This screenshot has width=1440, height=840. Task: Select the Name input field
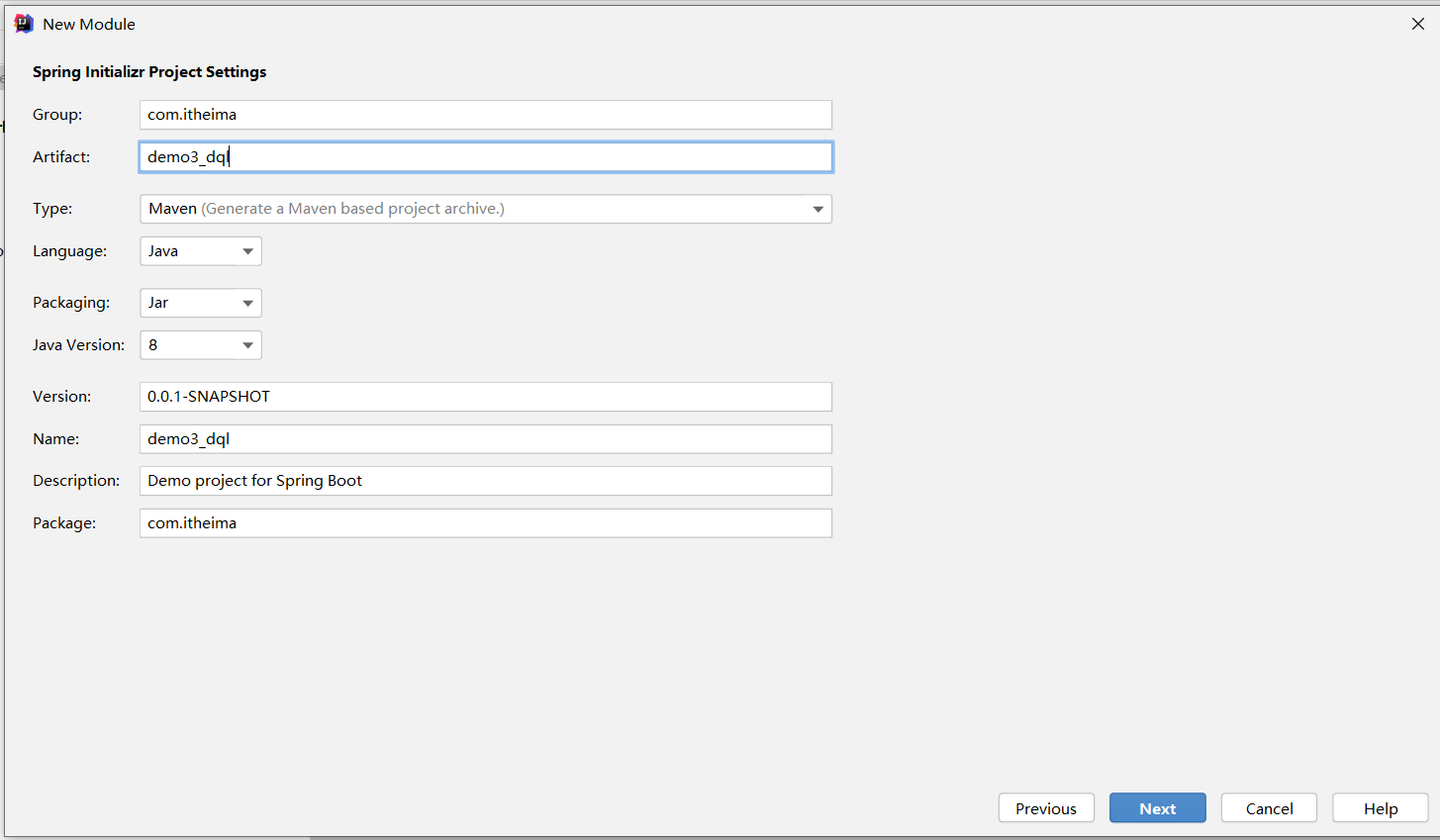point(485,439)
